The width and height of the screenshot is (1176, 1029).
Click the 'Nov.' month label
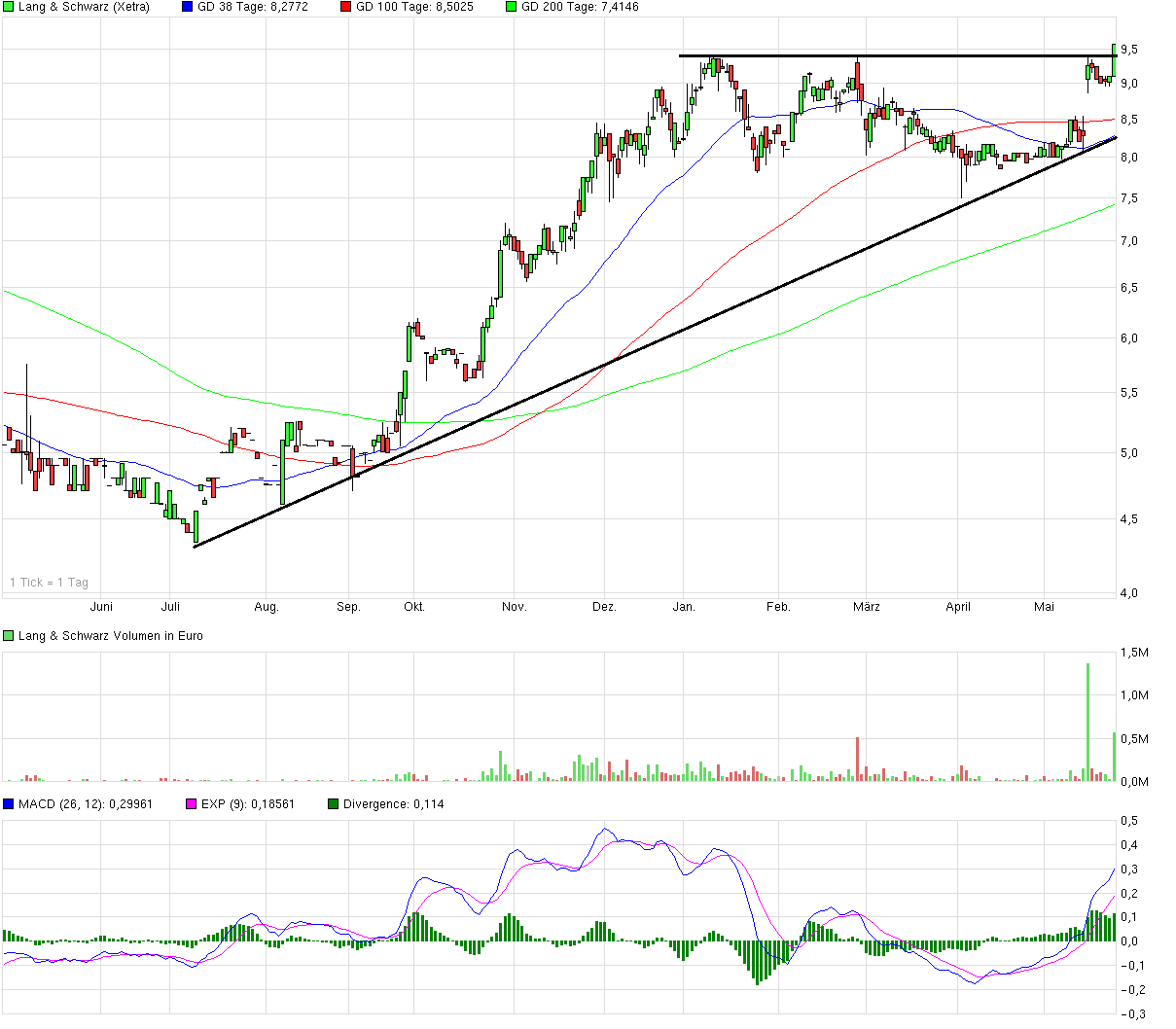514,607
